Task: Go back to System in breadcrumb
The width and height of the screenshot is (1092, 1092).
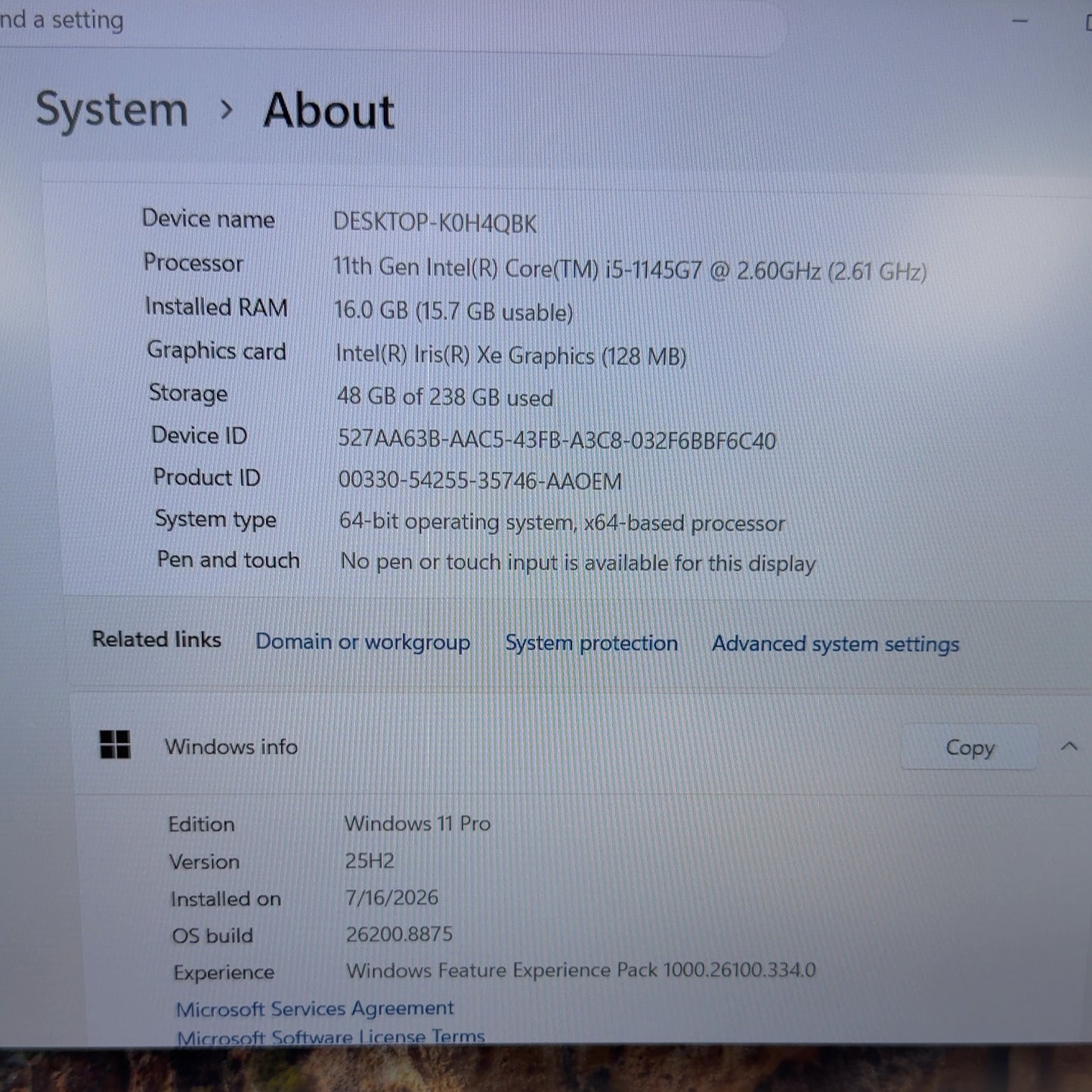Action: 112,110
